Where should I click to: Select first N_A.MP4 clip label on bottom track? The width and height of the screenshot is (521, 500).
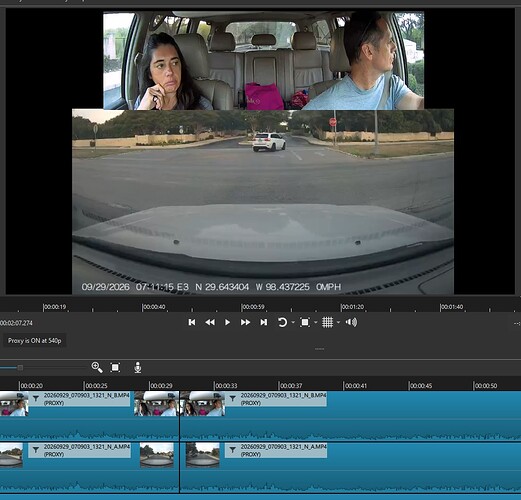click(x=87, y=450)
